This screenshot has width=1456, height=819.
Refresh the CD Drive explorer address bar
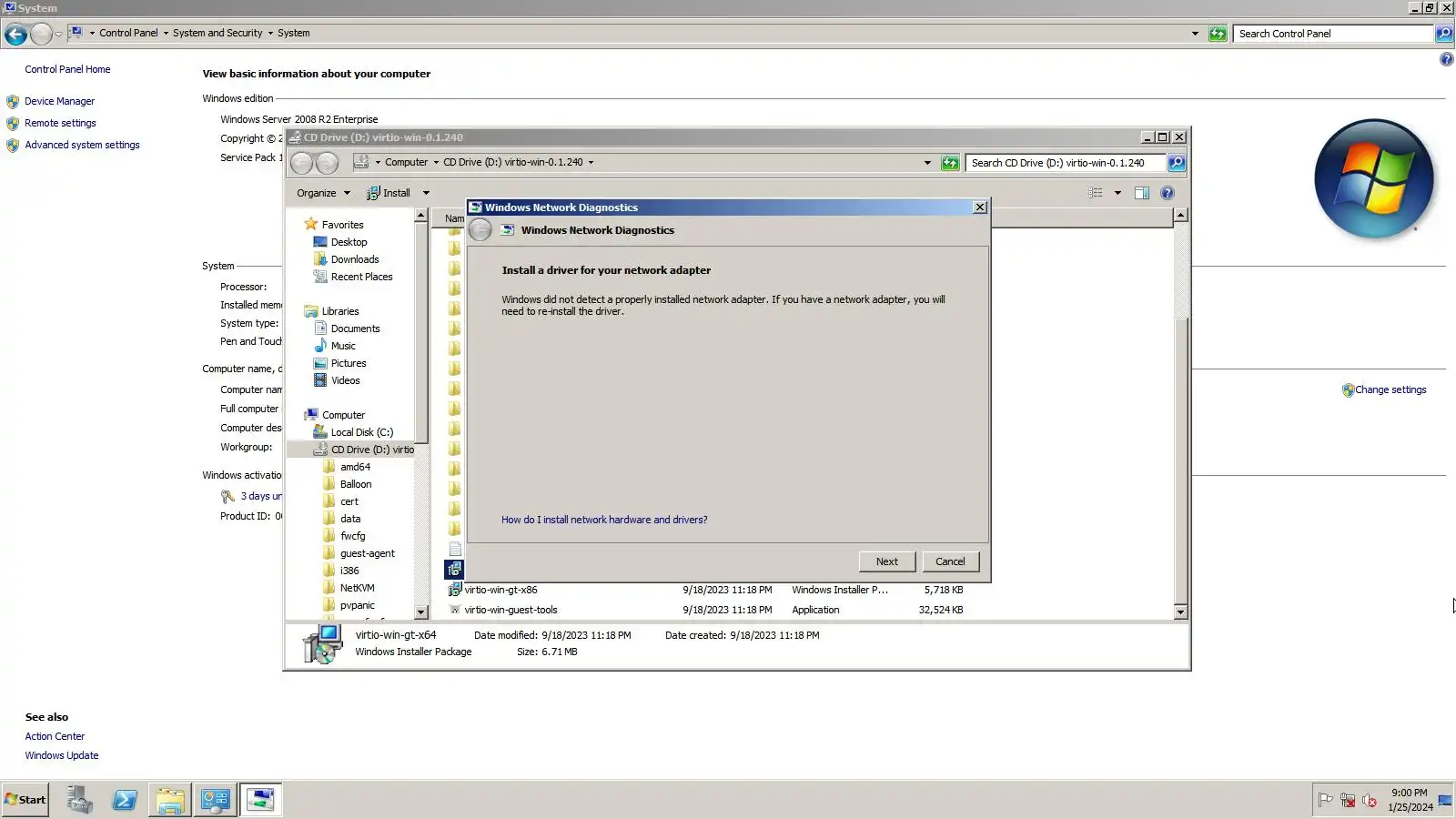coord(950,163)
